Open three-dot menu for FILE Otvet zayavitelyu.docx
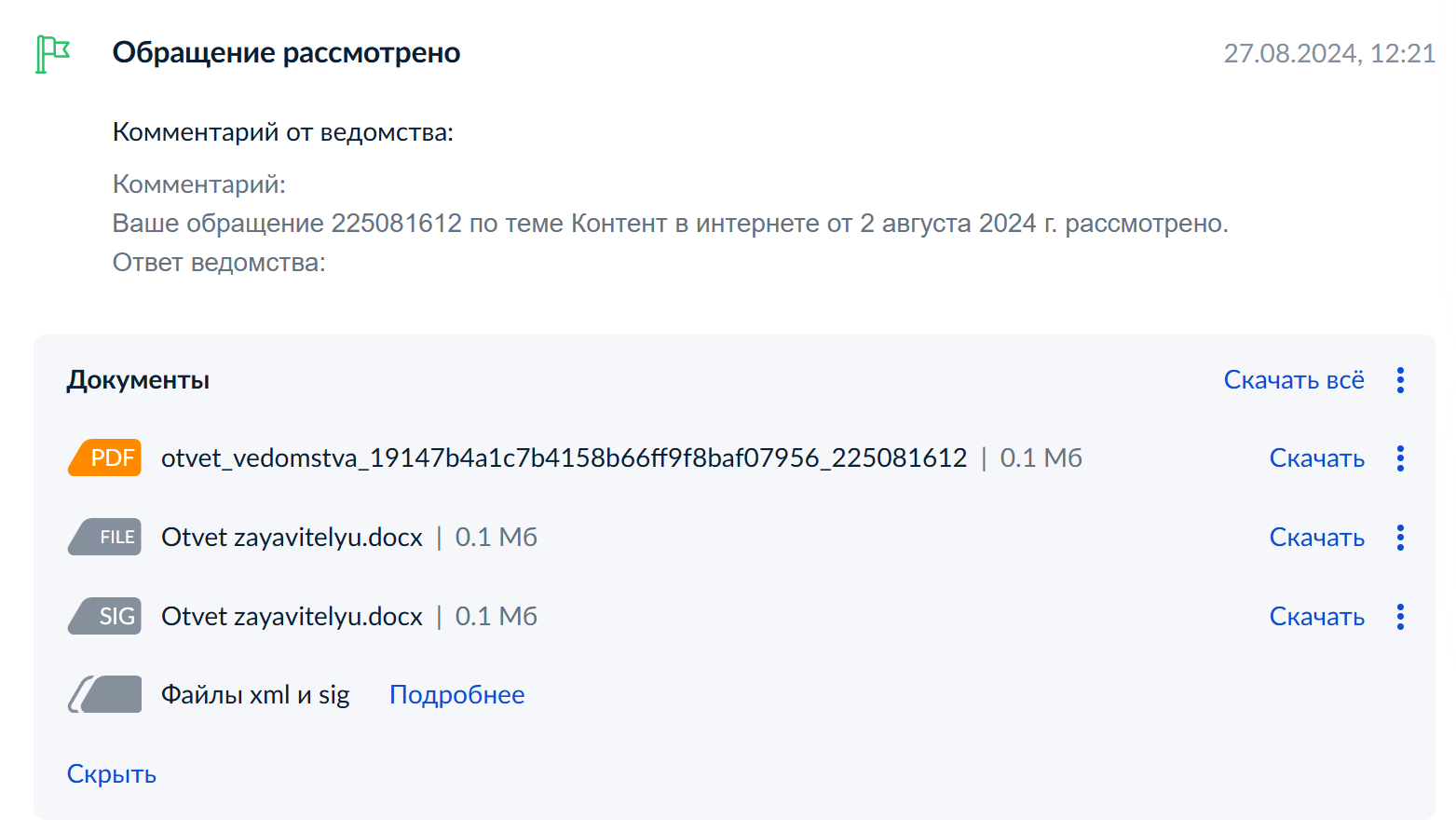Screen dimensions: 1456x833 pos(1400,538)
